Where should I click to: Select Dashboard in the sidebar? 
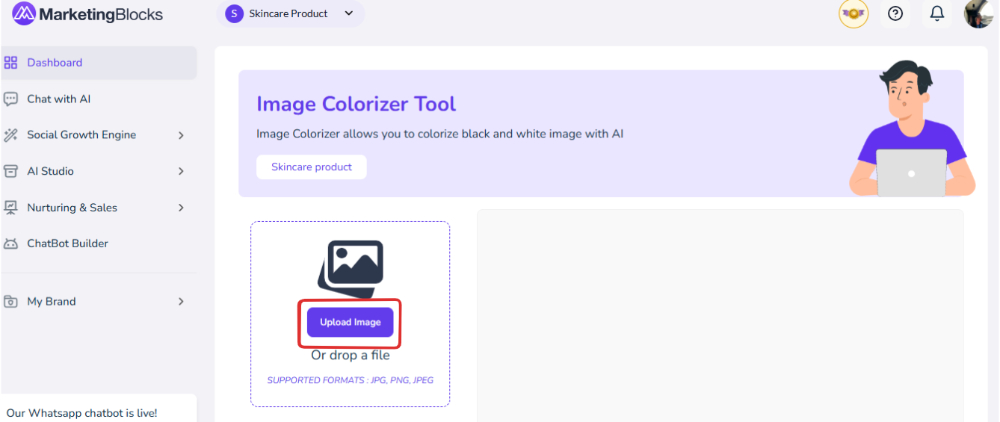(x=55, y=63)
